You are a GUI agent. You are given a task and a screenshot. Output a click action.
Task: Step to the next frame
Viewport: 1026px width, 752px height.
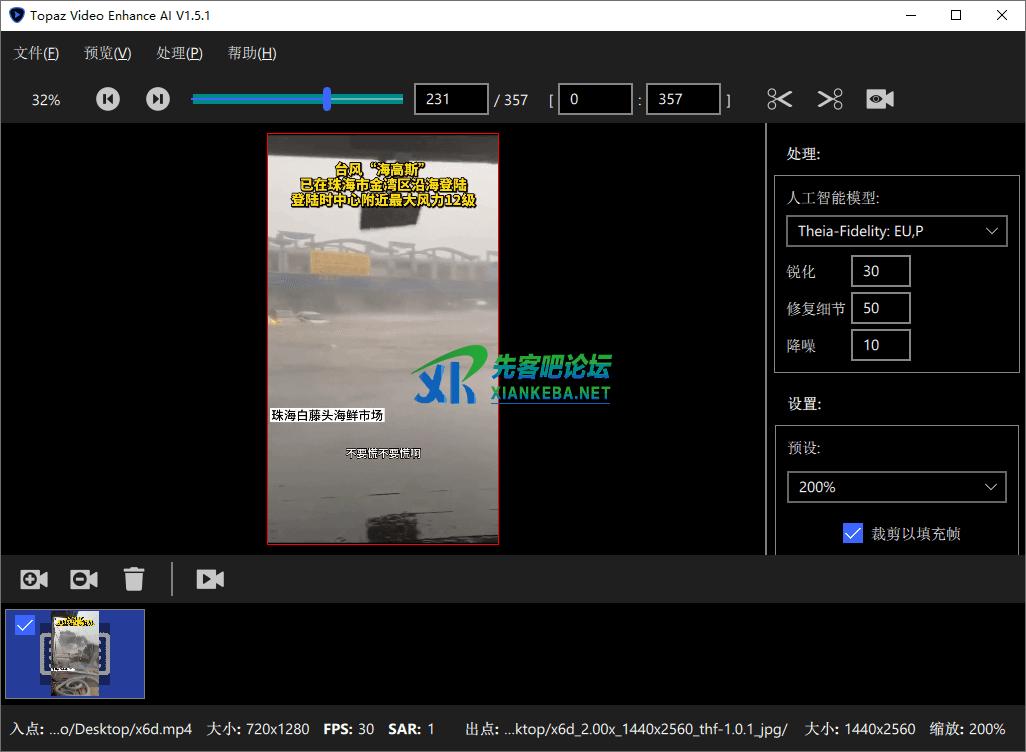pos(158,99)
